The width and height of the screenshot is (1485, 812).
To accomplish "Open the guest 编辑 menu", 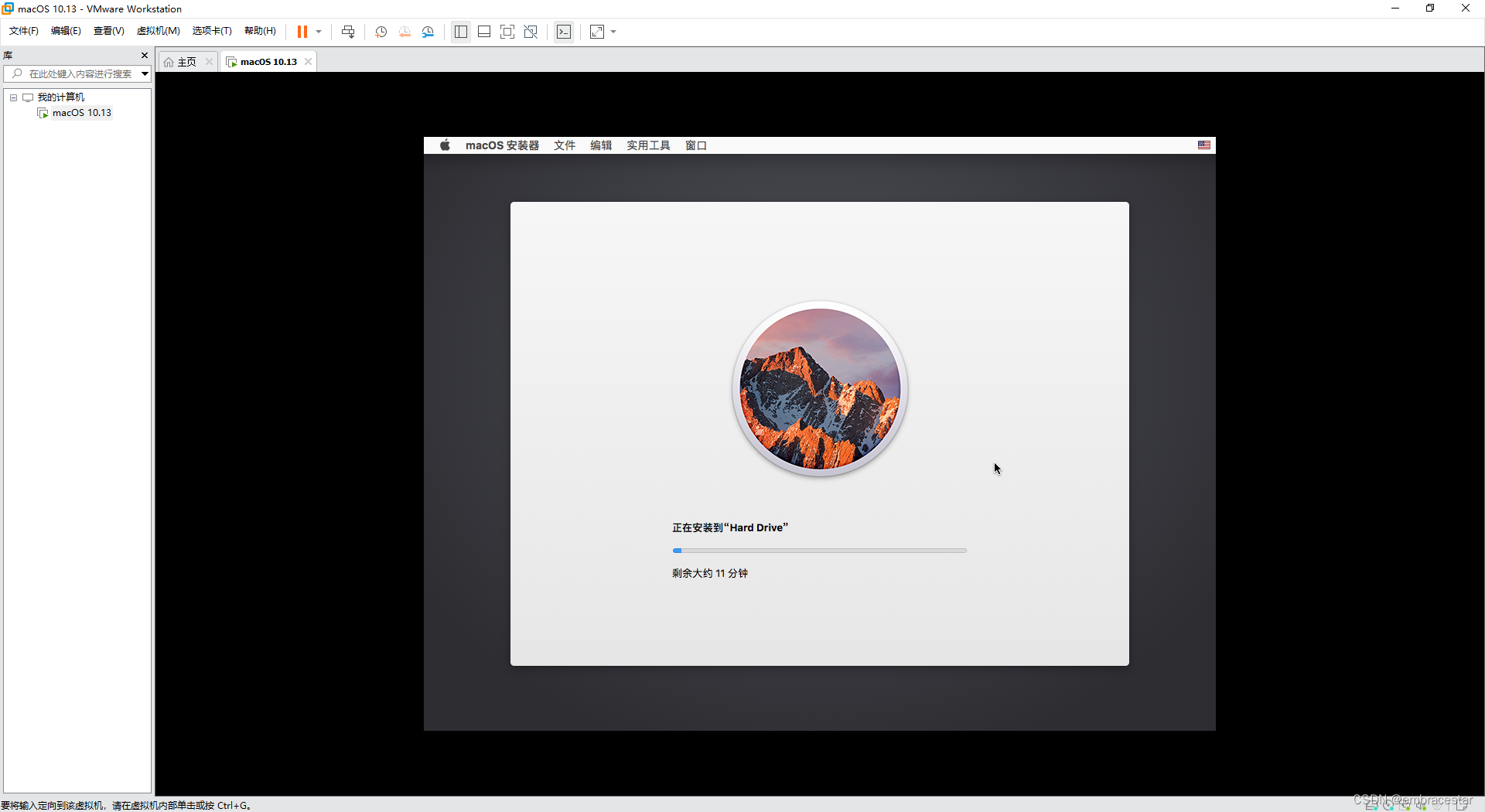I will [x=601, y=145].
